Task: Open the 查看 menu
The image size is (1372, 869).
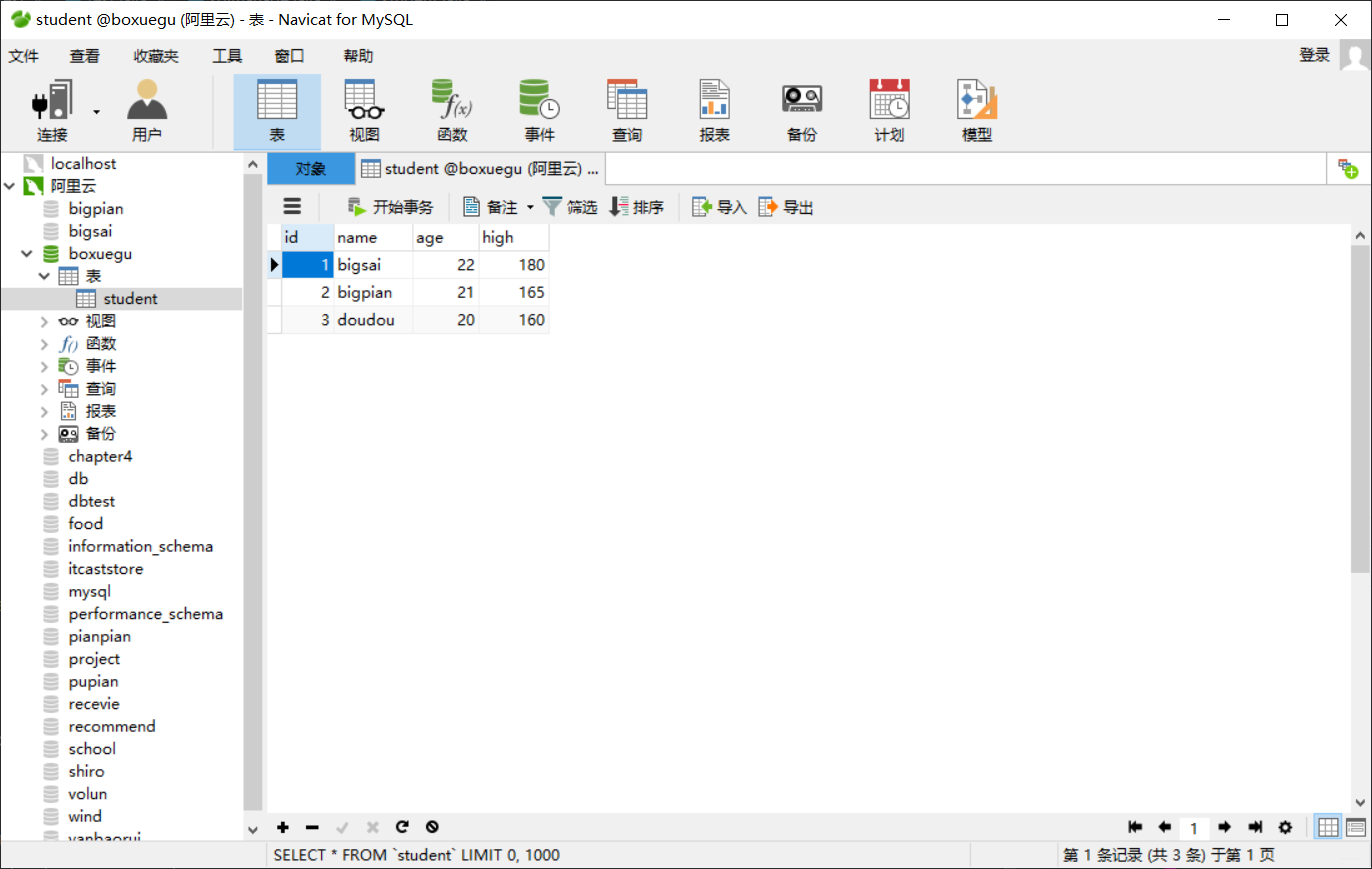Action: [x=85, y=56]
